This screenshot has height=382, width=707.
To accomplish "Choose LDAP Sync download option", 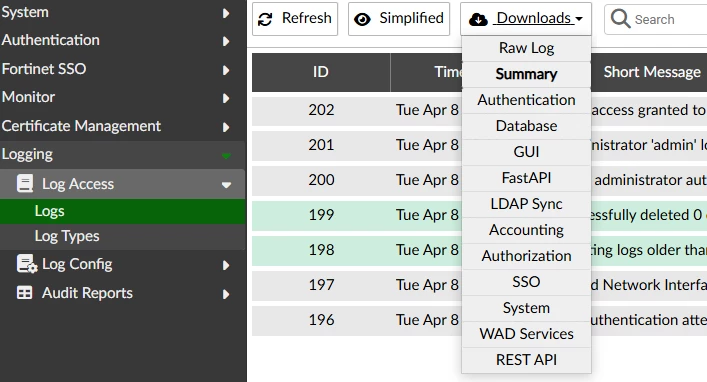I will click(526, 204).
